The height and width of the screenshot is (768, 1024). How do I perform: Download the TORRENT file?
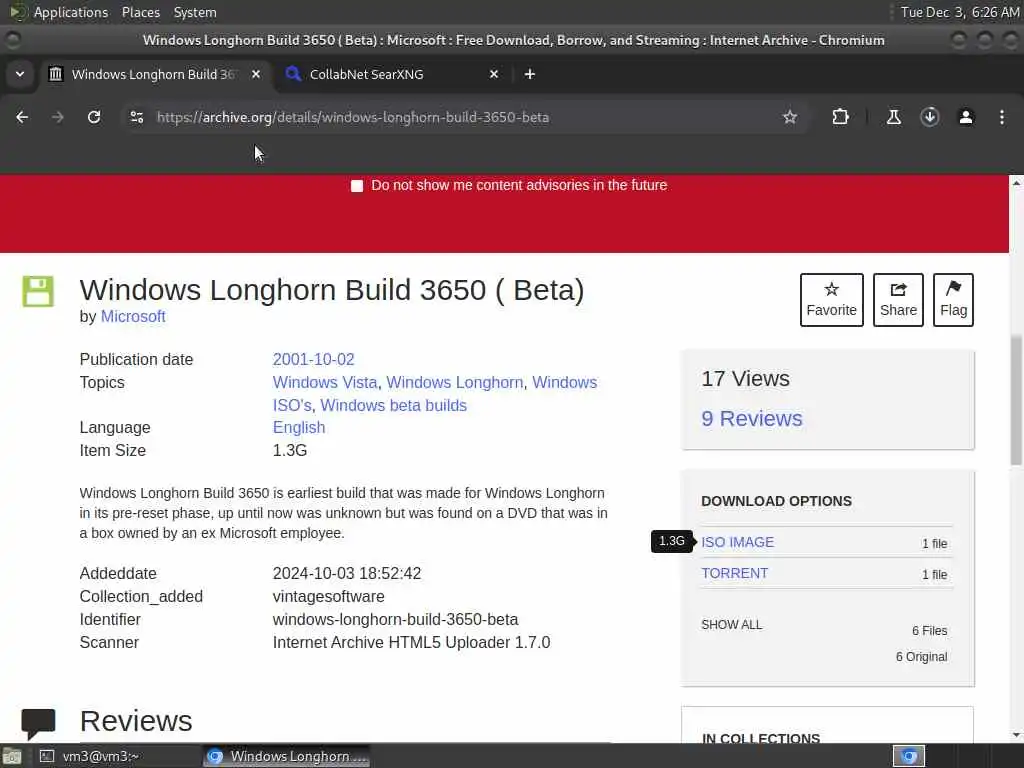735,573
